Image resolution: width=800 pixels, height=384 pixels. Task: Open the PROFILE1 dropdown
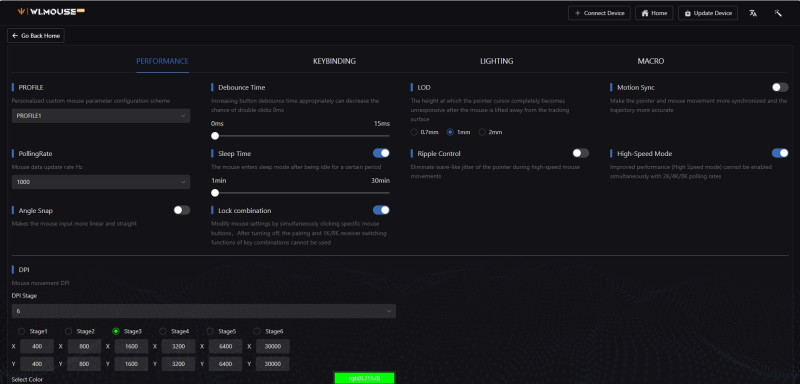click(101, 116)
